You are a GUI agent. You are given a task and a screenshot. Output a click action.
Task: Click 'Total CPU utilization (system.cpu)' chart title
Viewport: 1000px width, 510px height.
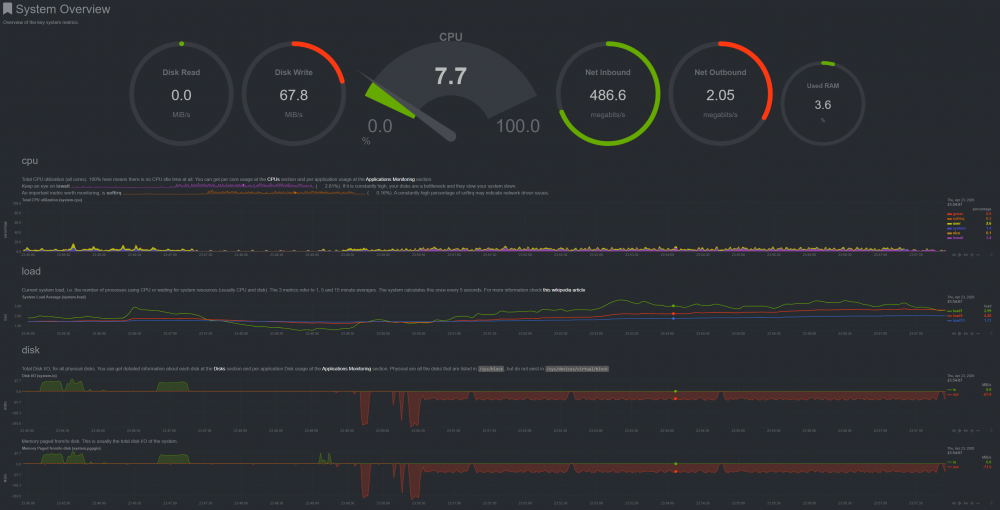point(52,200)
